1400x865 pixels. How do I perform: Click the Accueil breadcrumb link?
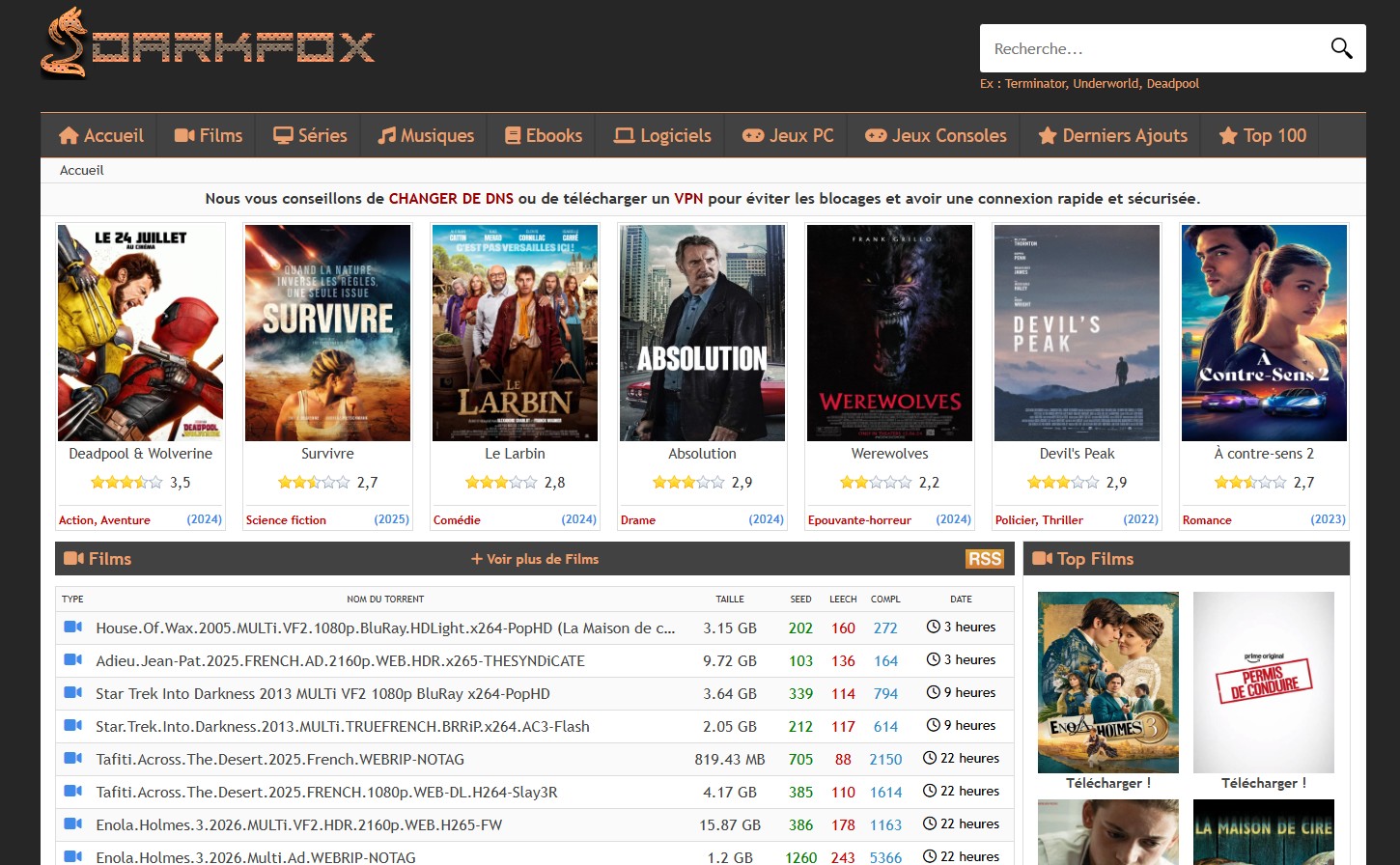coord(82,170)
